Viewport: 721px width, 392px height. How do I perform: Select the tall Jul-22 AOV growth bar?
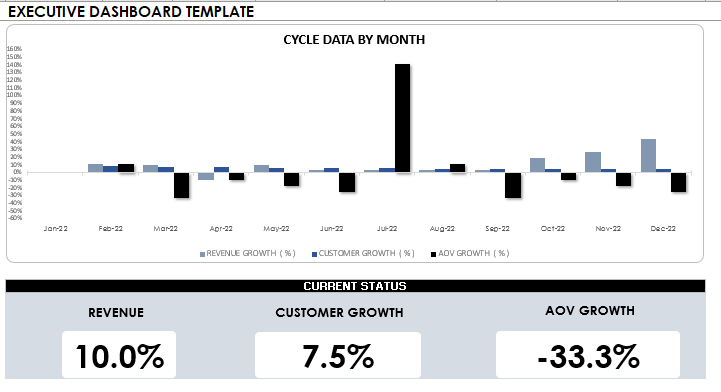tap(402, 118)
